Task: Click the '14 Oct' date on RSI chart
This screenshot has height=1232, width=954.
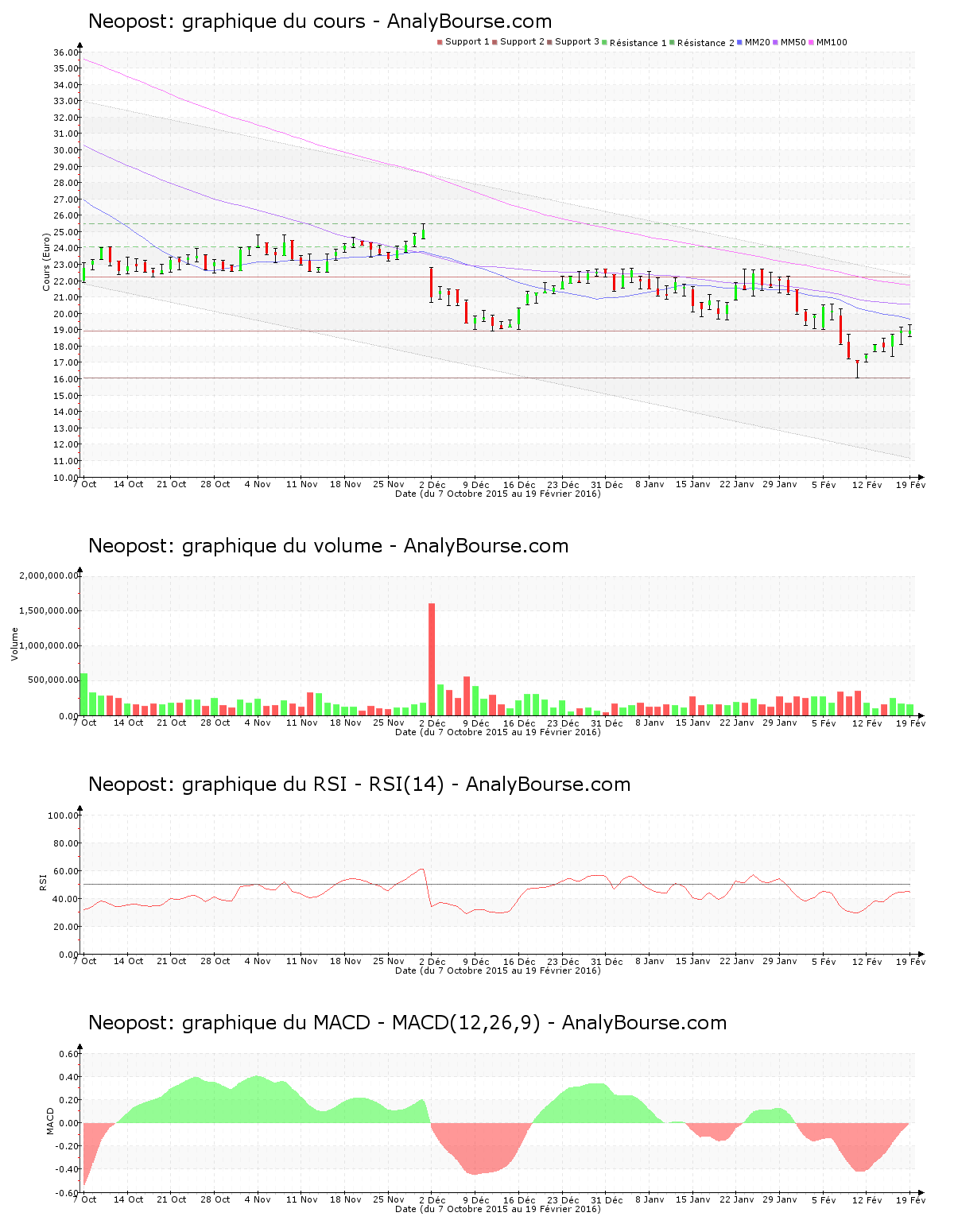Action: pos(129,962)
